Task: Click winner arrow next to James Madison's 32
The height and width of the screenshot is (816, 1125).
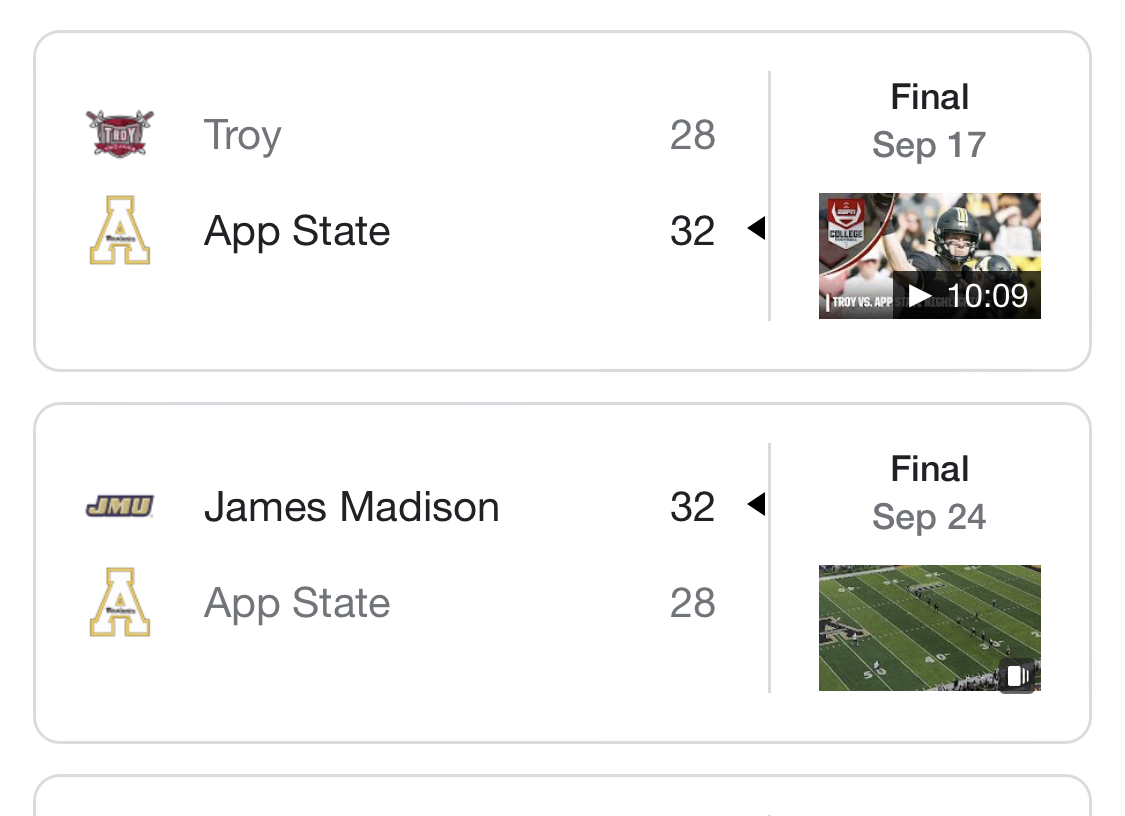Action: point(756,504)
